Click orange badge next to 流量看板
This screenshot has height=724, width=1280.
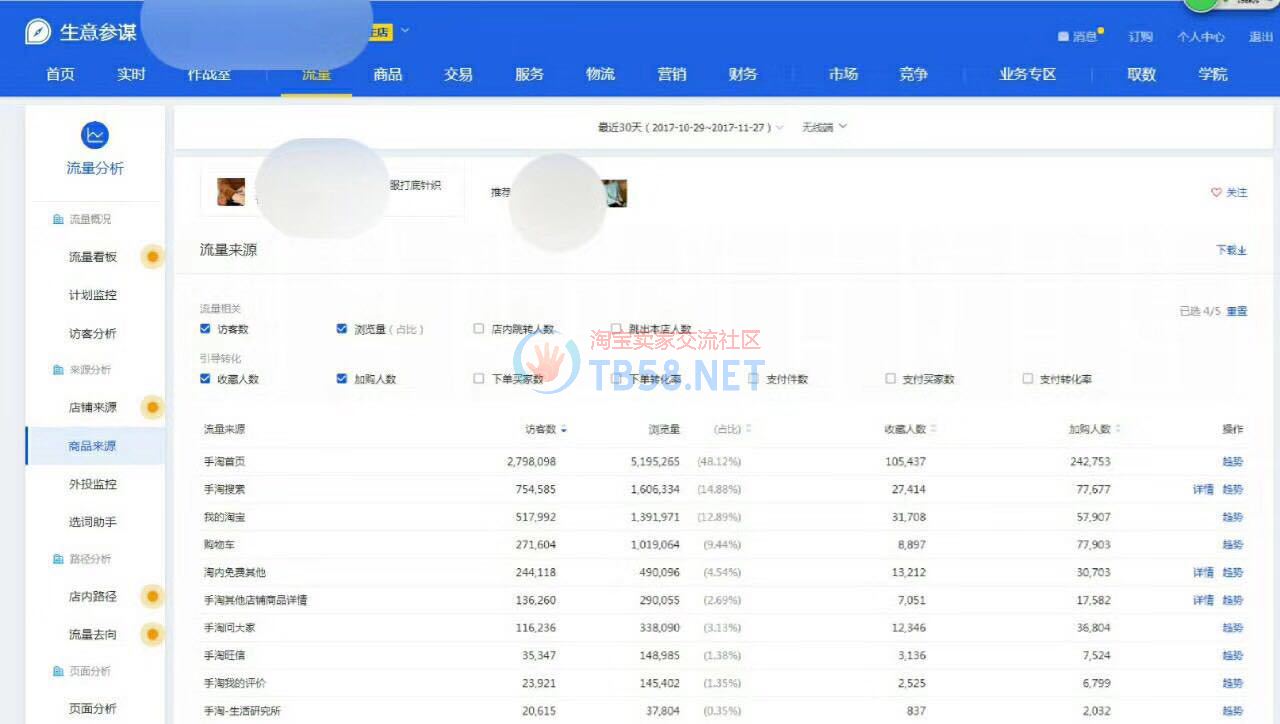tap(152, 257)
